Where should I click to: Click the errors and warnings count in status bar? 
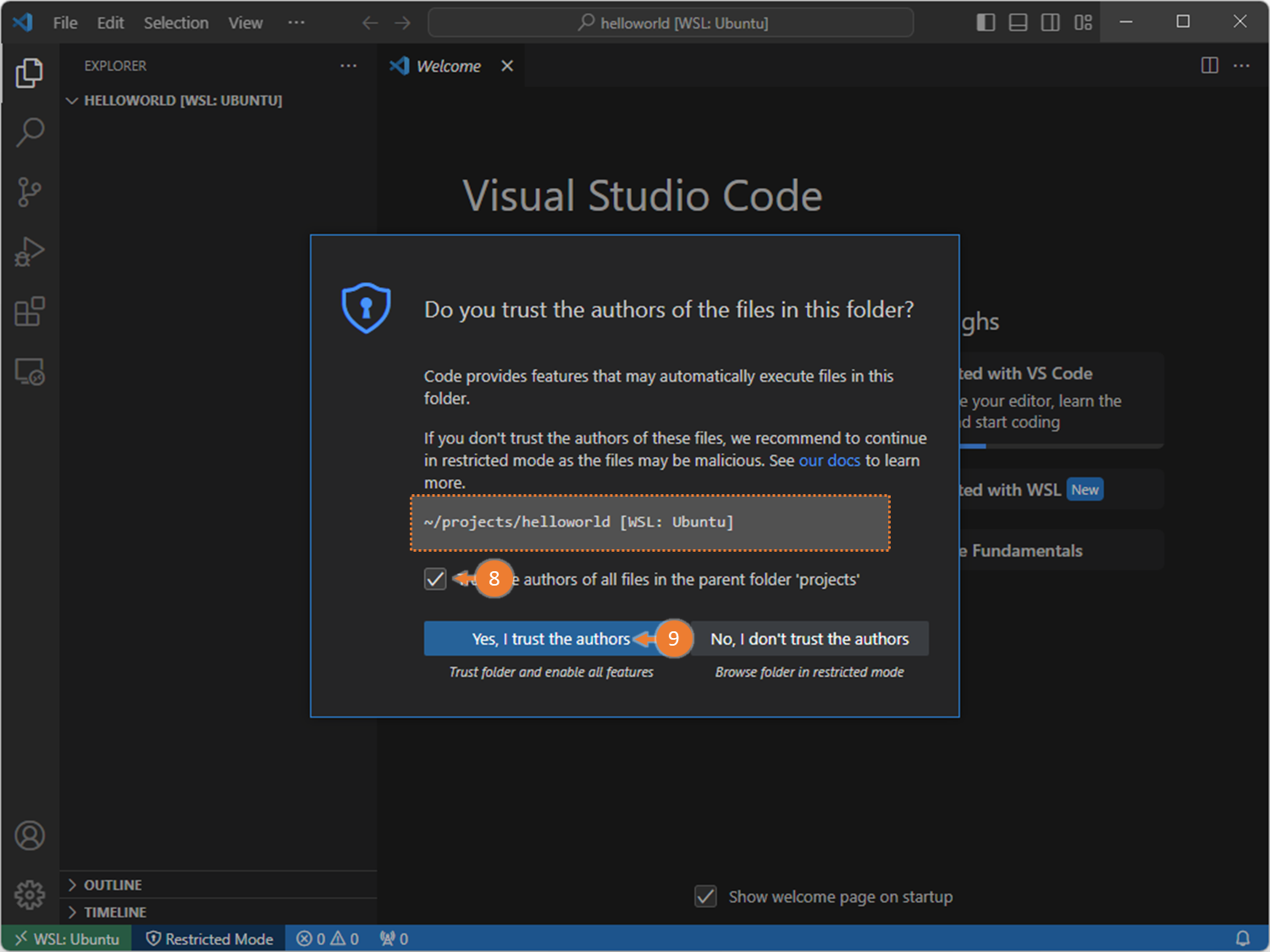coord(328,938)
